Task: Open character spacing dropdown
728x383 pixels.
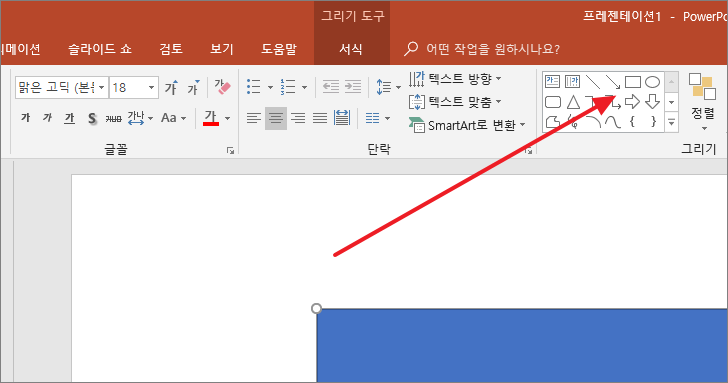Action: pyautogui.click(x=141, y=118)
